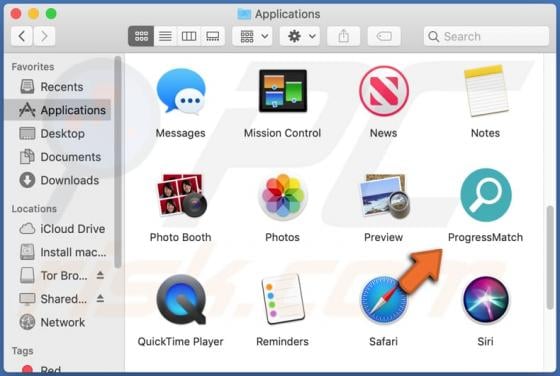560x376 pixels.
Task: Select Applications in the sidebar
Action: point(57,110)
